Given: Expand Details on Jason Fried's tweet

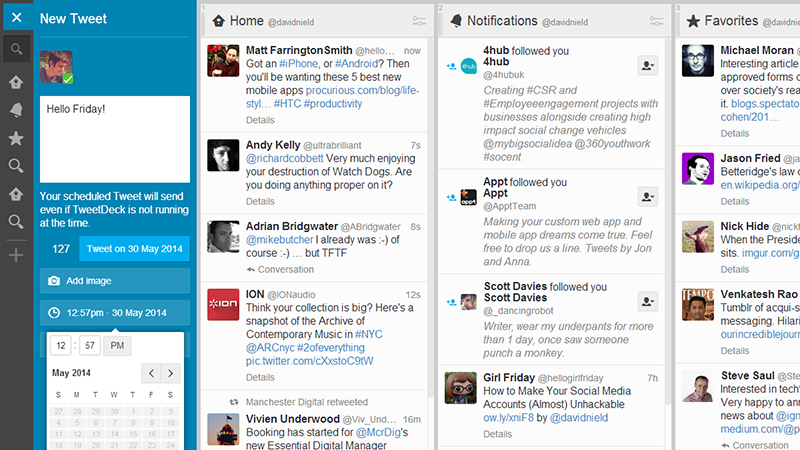Looking at the screenshot, I should 735,201.
